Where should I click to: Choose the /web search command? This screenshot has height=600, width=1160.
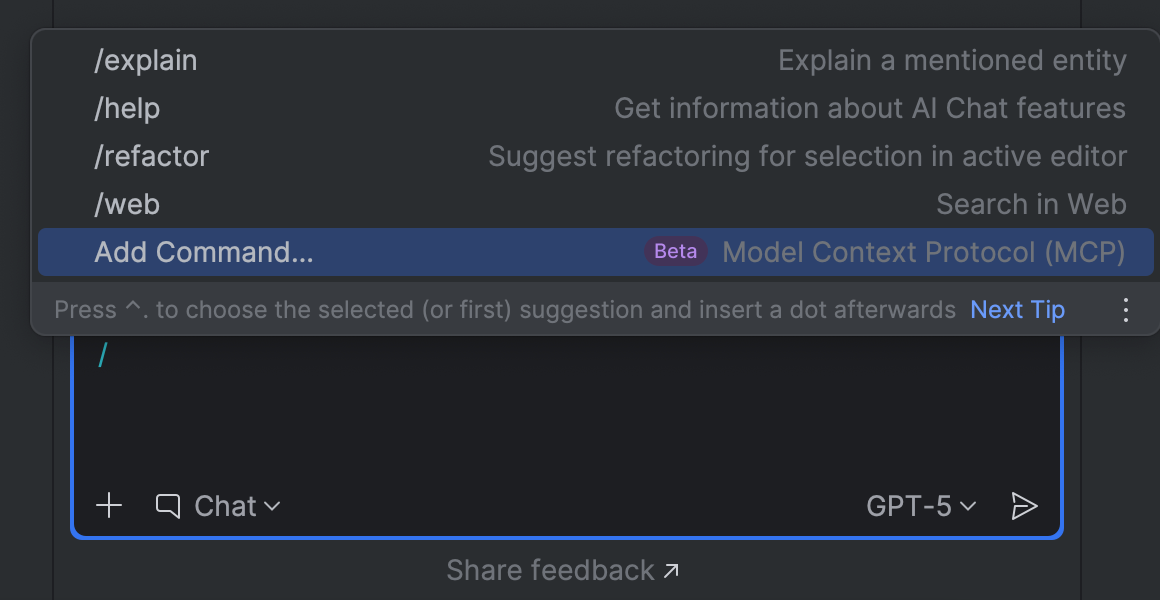pos(127,204)
